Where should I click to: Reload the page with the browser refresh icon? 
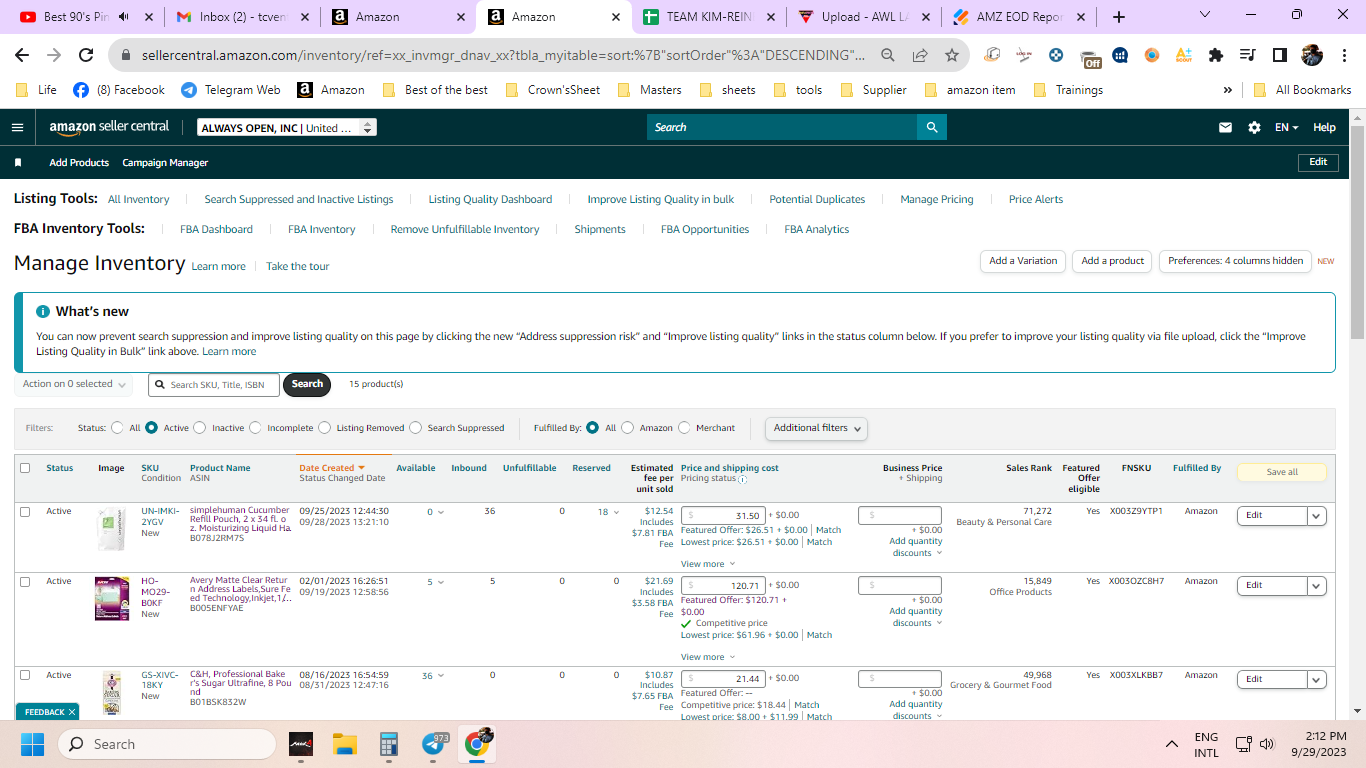coord(86,56)
